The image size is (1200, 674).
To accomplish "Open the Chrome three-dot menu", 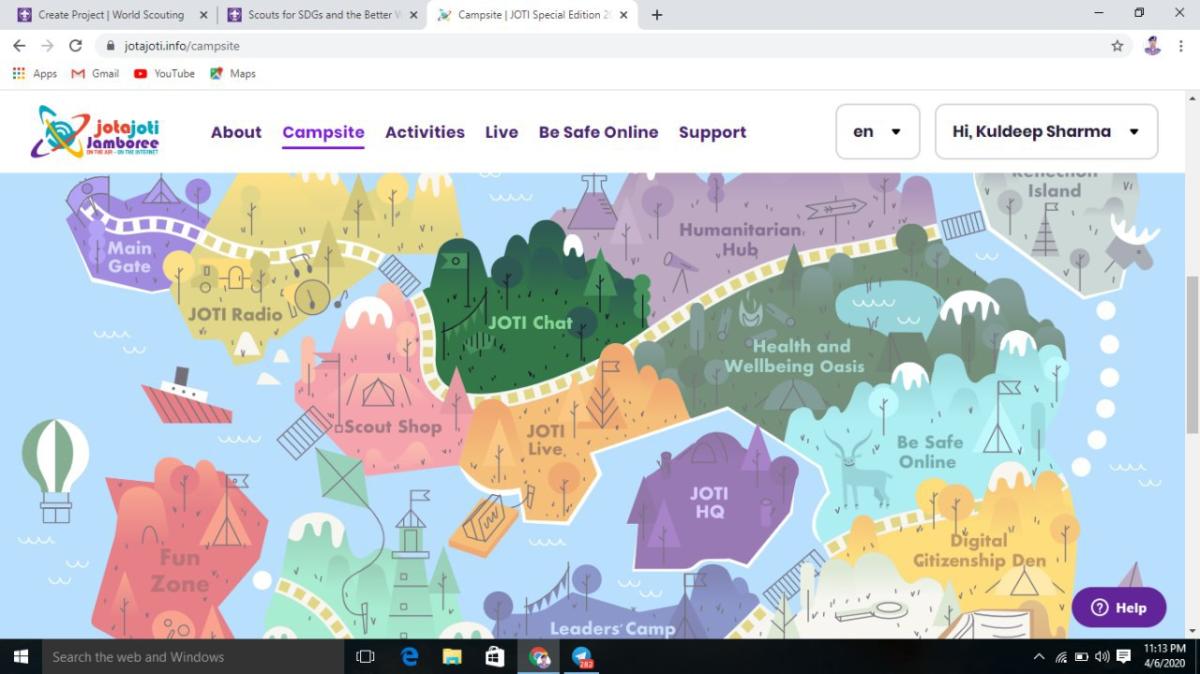I will pos(1181,46).
